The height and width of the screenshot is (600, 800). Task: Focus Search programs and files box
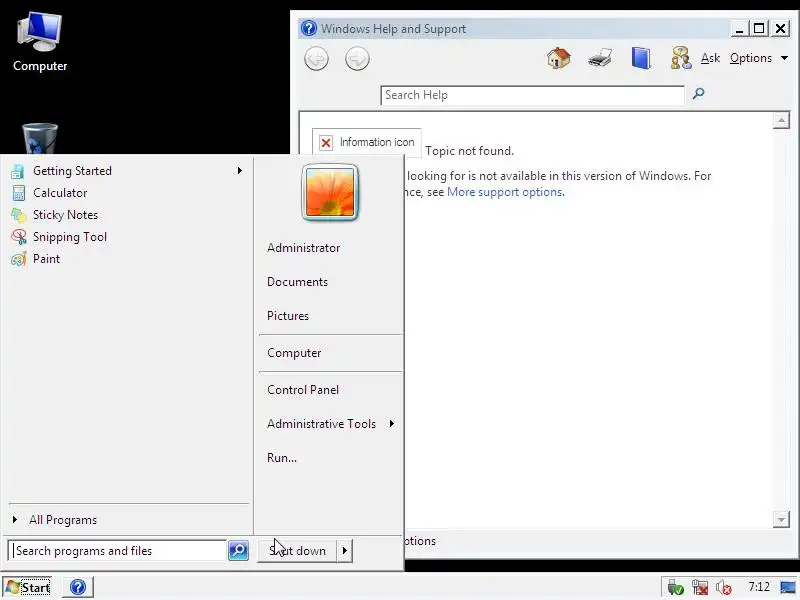(x=117, y=551)
